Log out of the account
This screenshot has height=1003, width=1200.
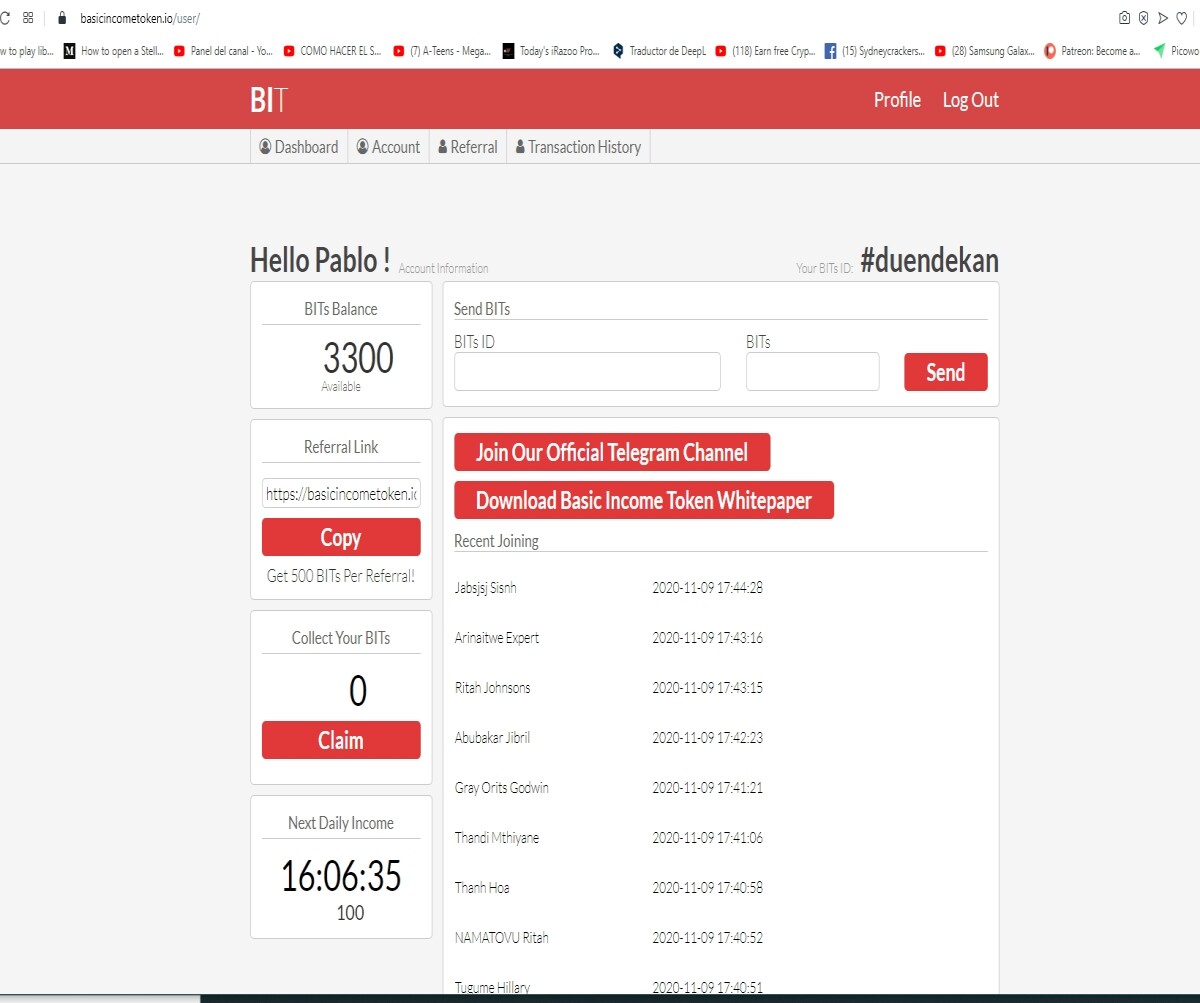coord(970,100)
